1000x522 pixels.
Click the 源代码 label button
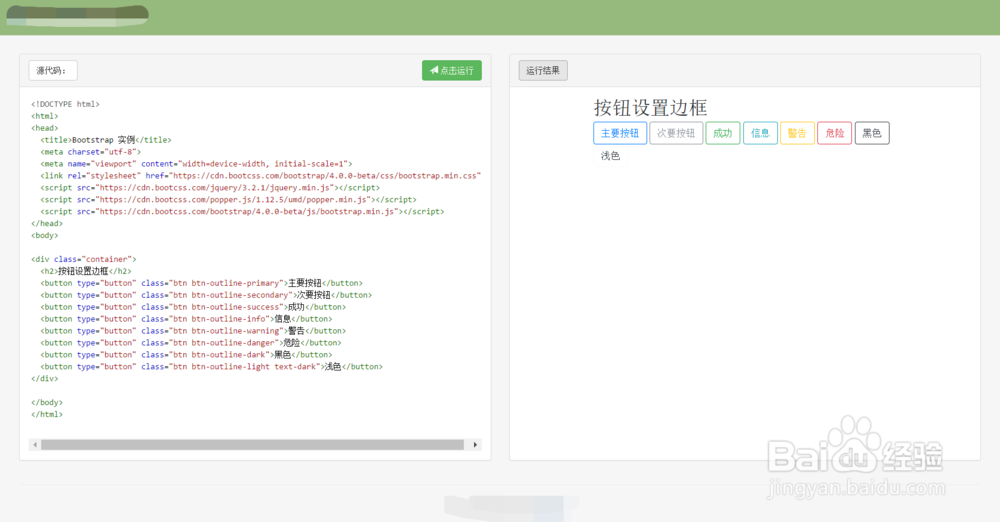(53, 70)
